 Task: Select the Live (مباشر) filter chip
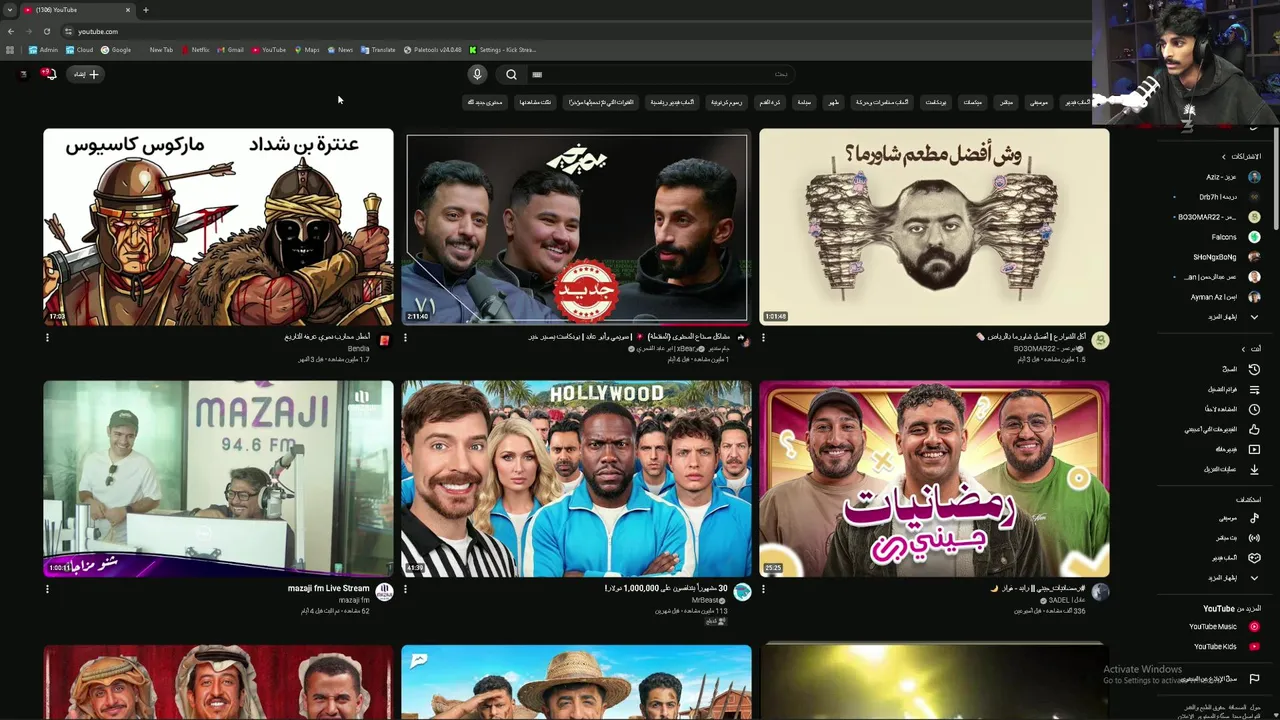tap(1006, 102)
